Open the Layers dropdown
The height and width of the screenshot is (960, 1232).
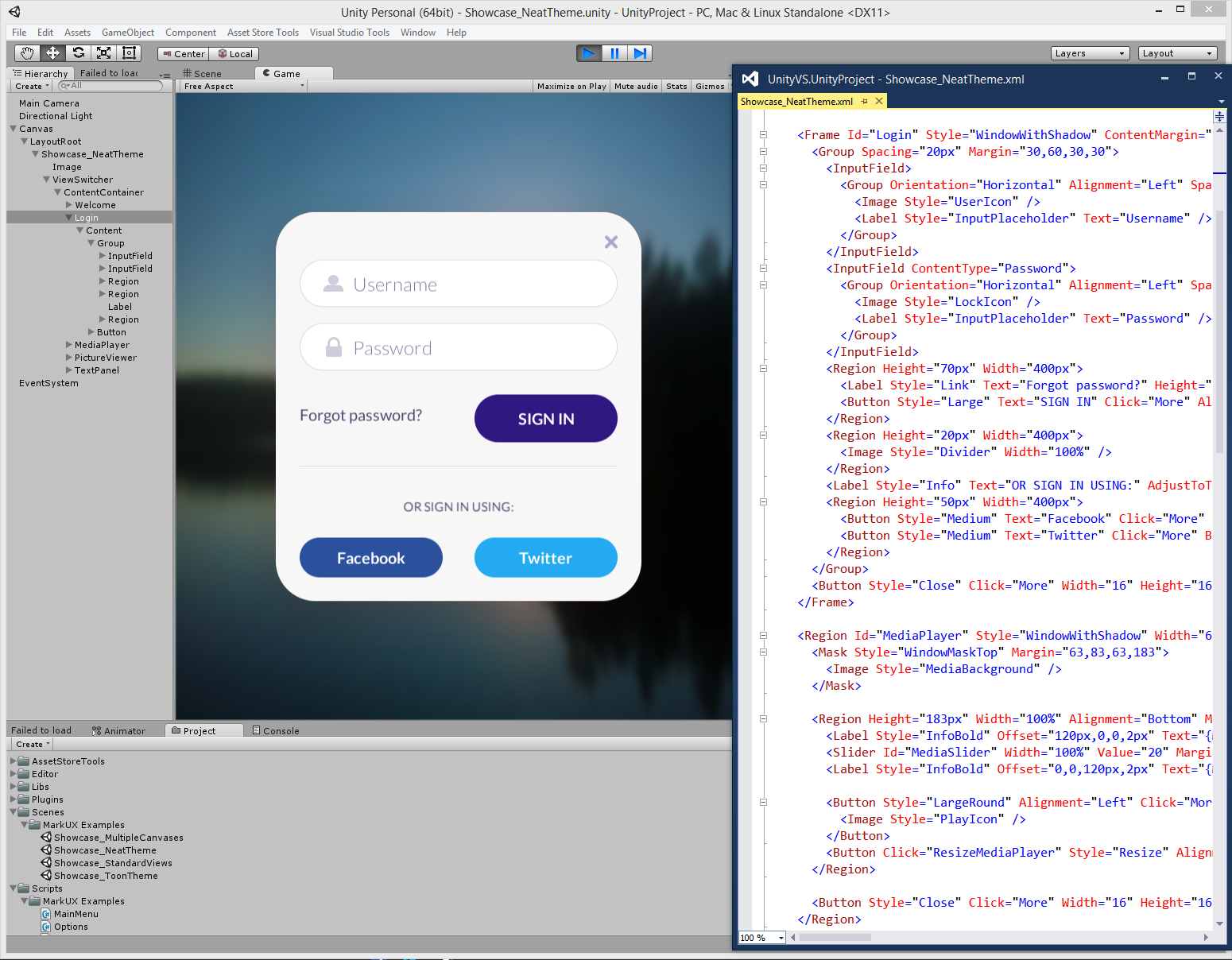click(x=1090, y=53)
